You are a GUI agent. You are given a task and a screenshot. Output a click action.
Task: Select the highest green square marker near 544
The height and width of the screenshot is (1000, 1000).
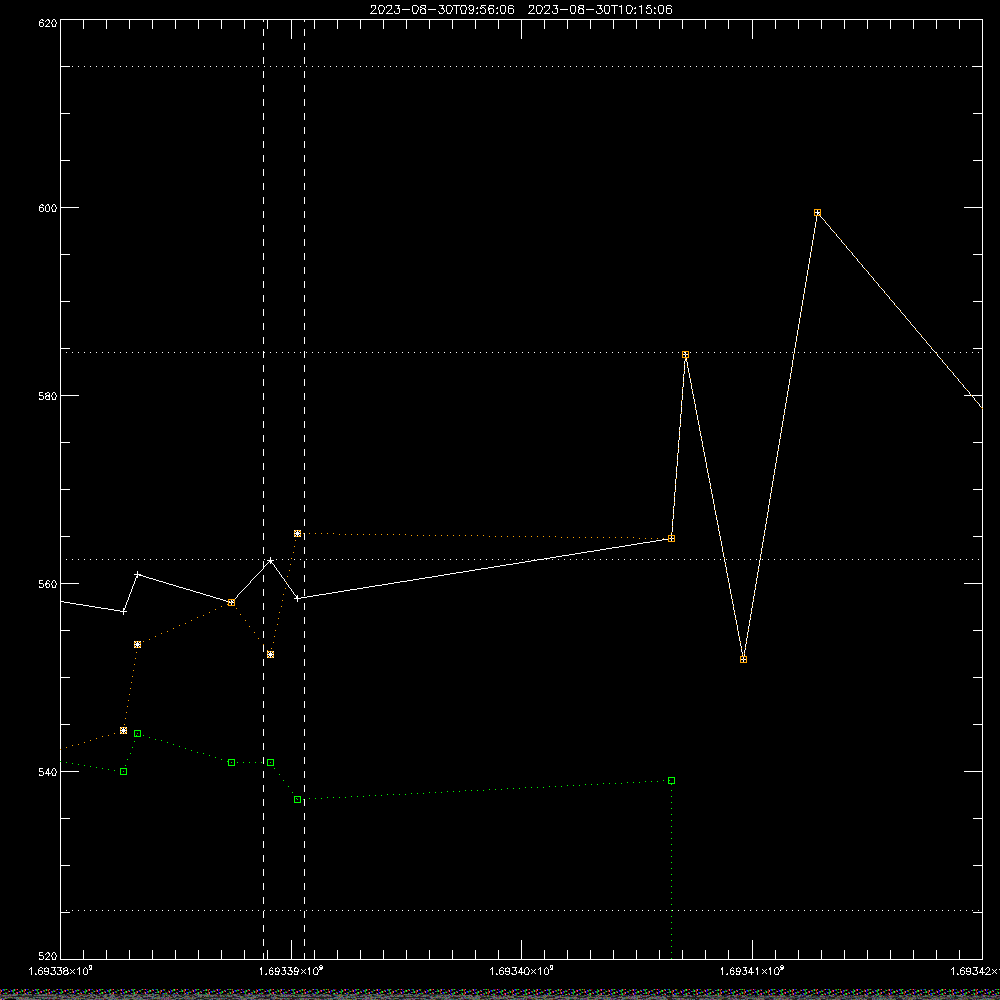(137, 733)
